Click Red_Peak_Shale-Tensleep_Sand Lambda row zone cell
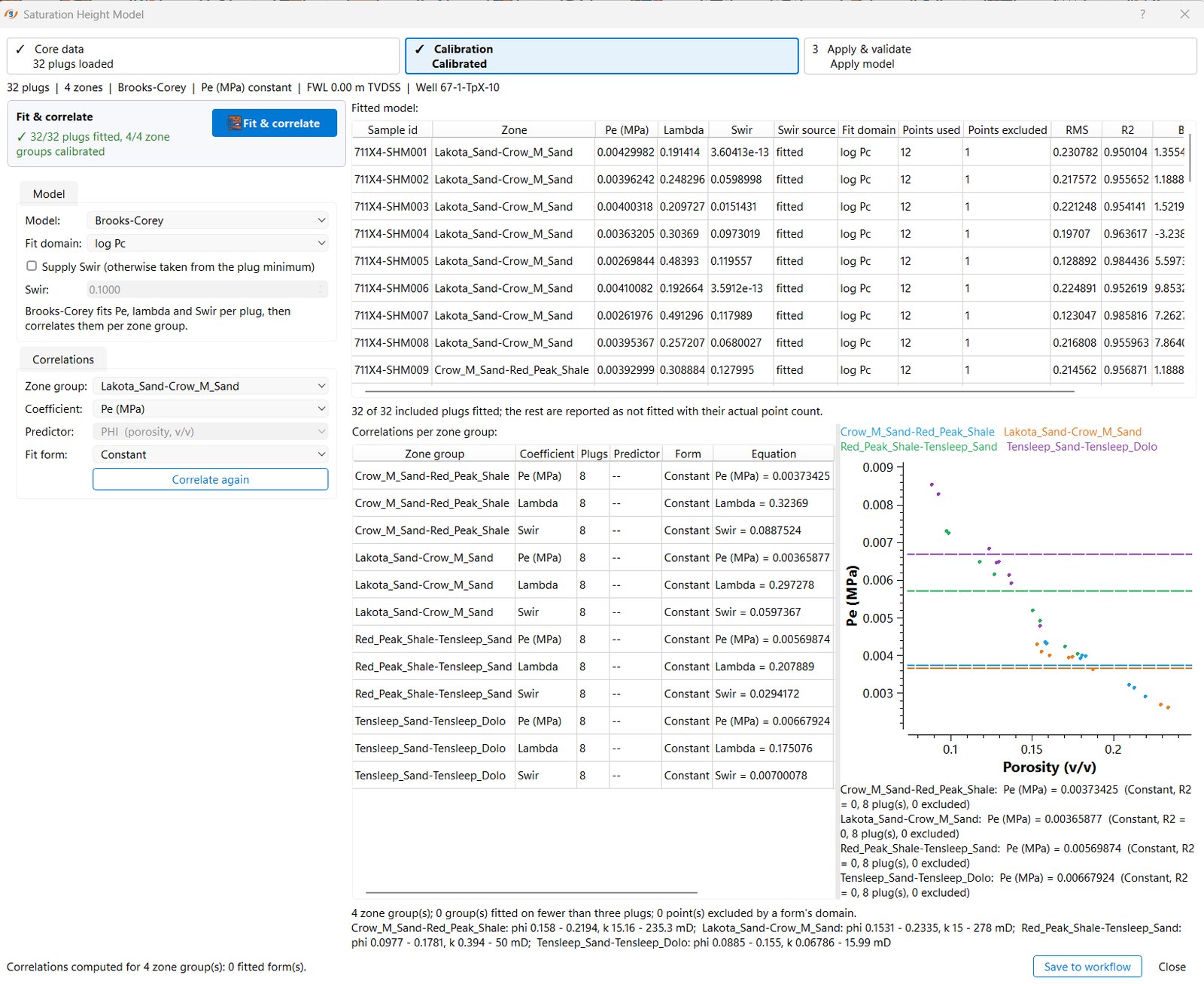This screenshot has height=984, width=1204. pos(433,667)
